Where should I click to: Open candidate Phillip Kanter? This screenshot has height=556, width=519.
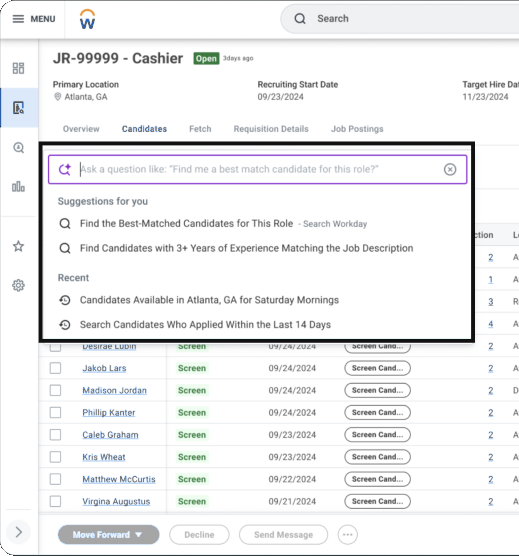coord(109,413)
